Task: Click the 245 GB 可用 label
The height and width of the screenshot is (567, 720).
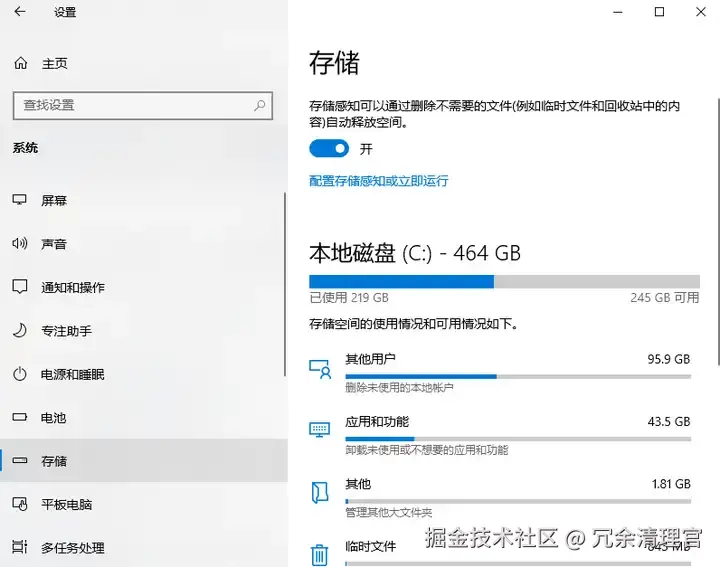Action: tap(664, 298)
